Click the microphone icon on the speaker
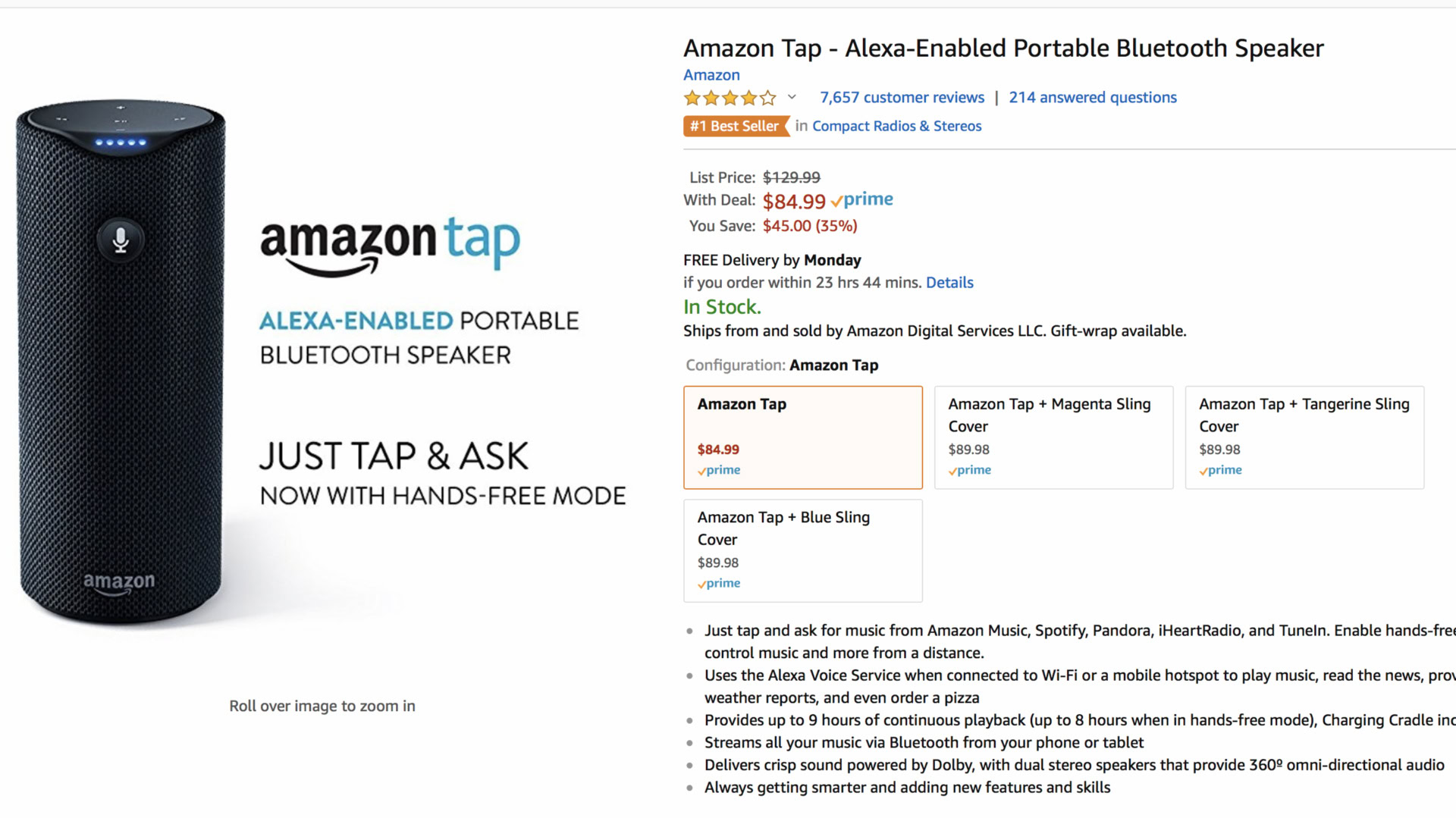 click(x=121, y=240)
